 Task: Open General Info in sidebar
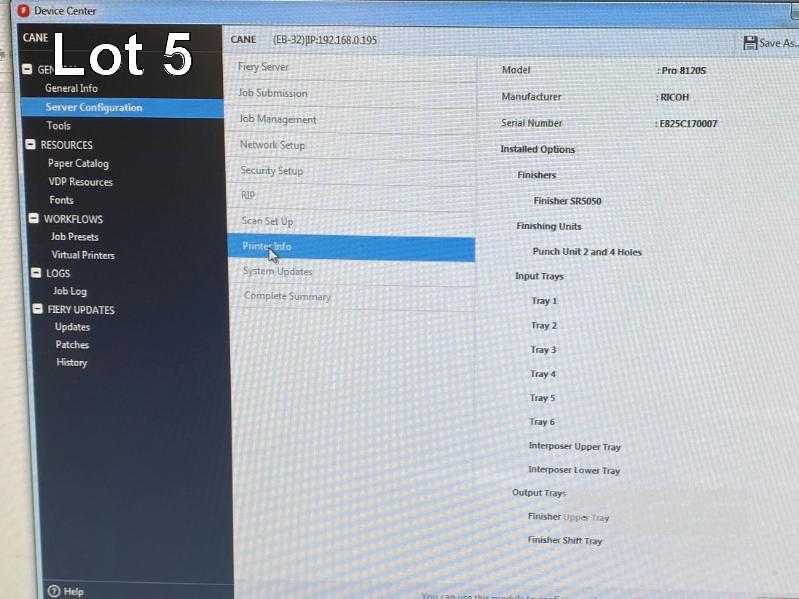tap(71, 88)
